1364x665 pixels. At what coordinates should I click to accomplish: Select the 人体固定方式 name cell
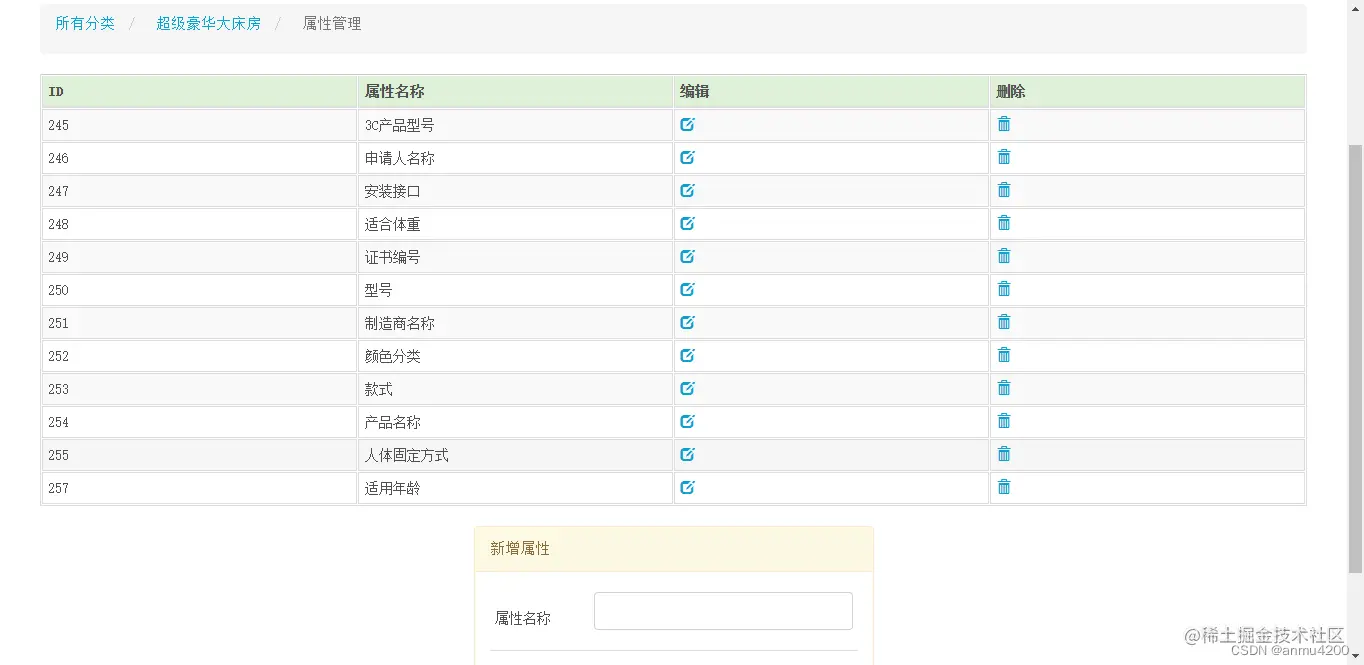coord(516,455)
